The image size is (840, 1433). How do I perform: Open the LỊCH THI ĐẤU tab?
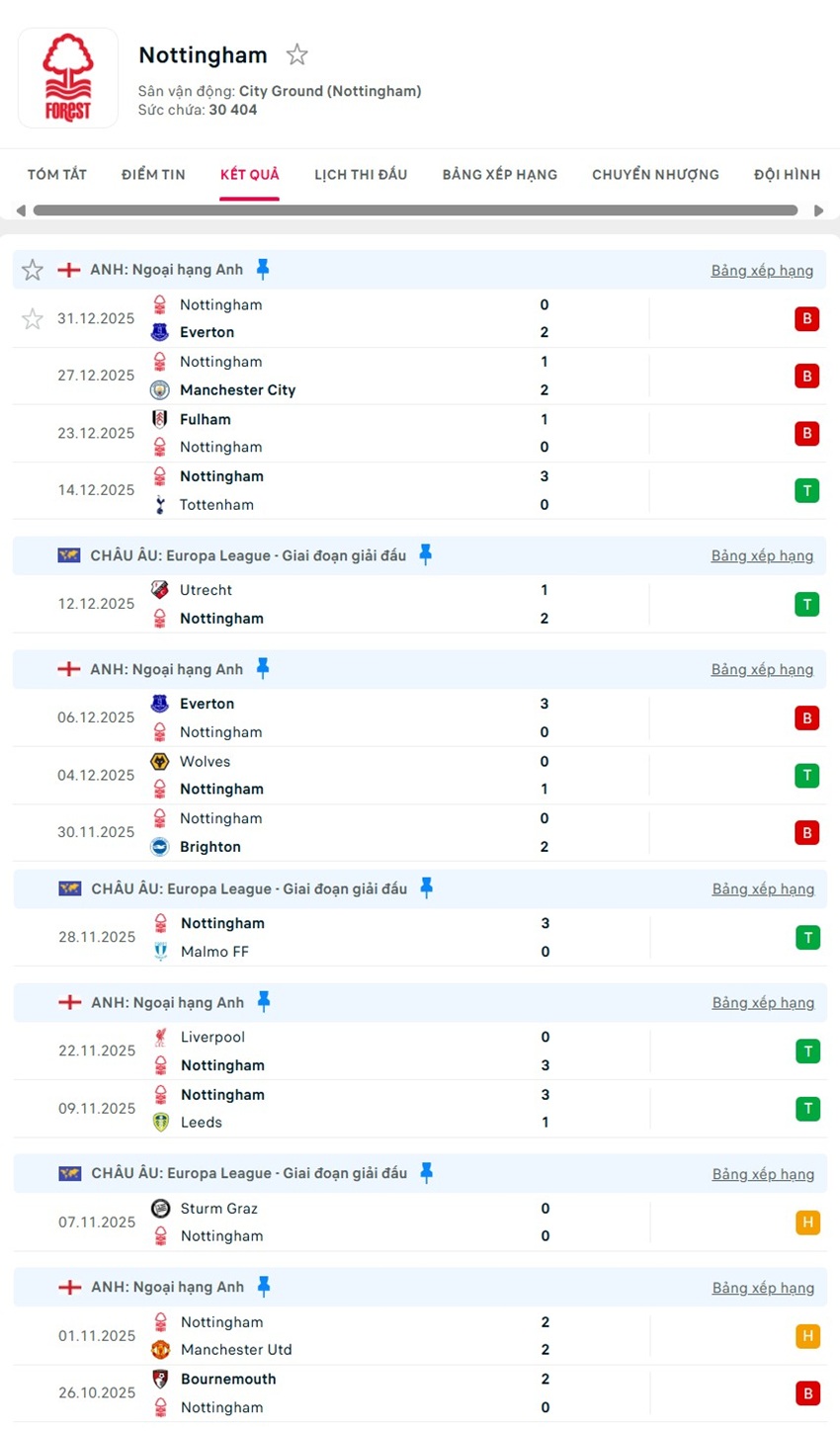point(361,175)
